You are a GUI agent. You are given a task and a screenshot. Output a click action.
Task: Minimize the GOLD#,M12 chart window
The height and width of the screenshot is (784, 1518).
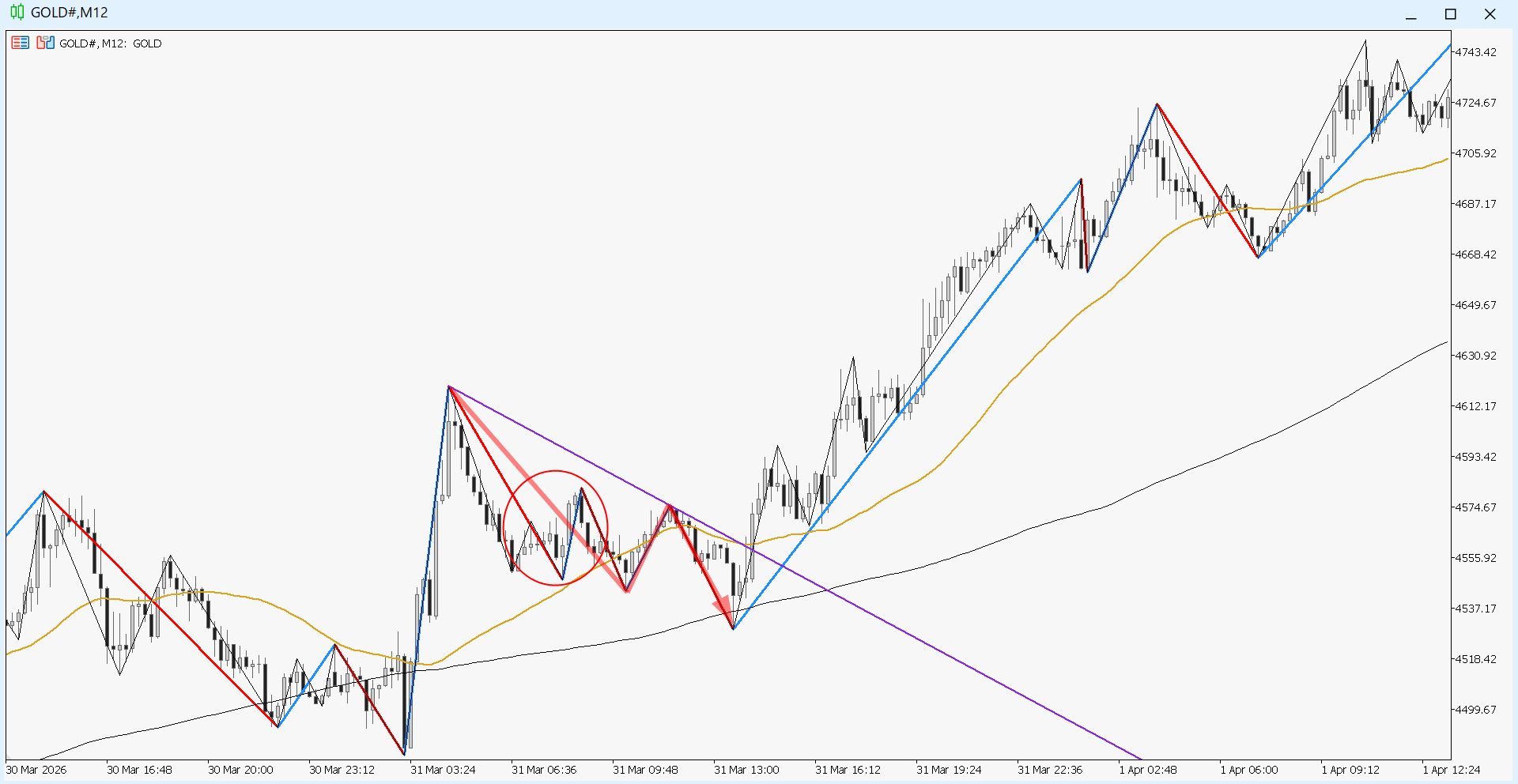point(1410,14)
